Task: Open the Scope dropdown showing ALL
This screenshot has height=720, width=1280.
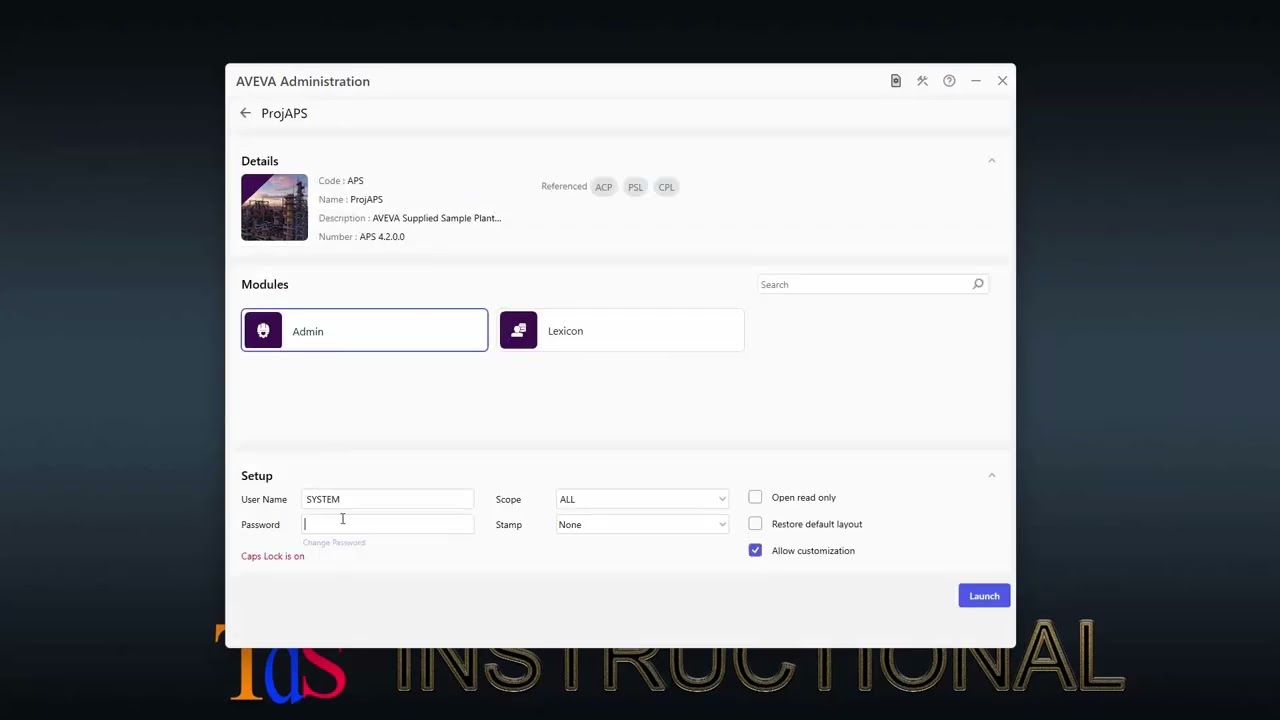Action: pyautogui.click(x=642, y=499)
